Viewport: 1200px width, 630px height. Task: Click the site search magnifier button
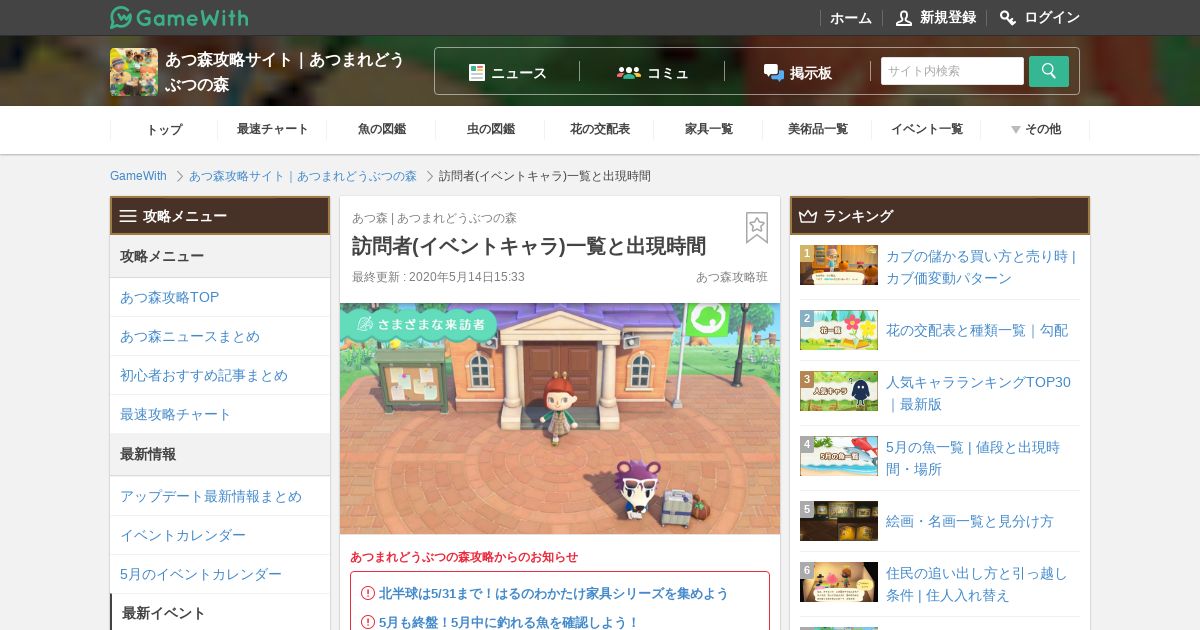click(1049, 71)
